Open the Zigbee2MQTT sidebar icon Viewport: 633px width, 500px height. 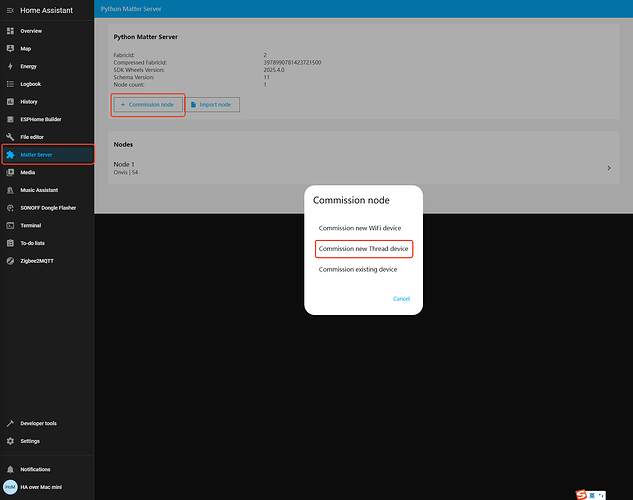(x=10, y=261)
